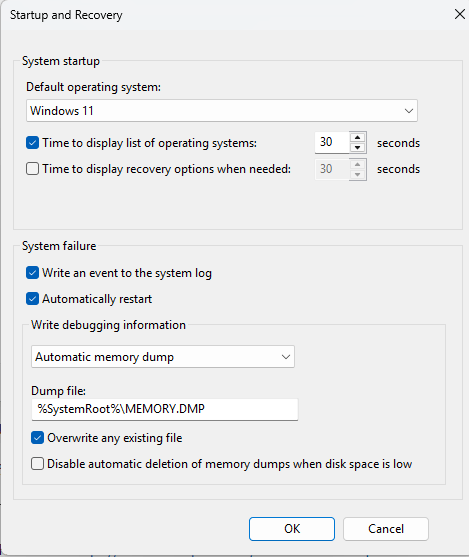Decrease operating systems list display time

point(357,147)
